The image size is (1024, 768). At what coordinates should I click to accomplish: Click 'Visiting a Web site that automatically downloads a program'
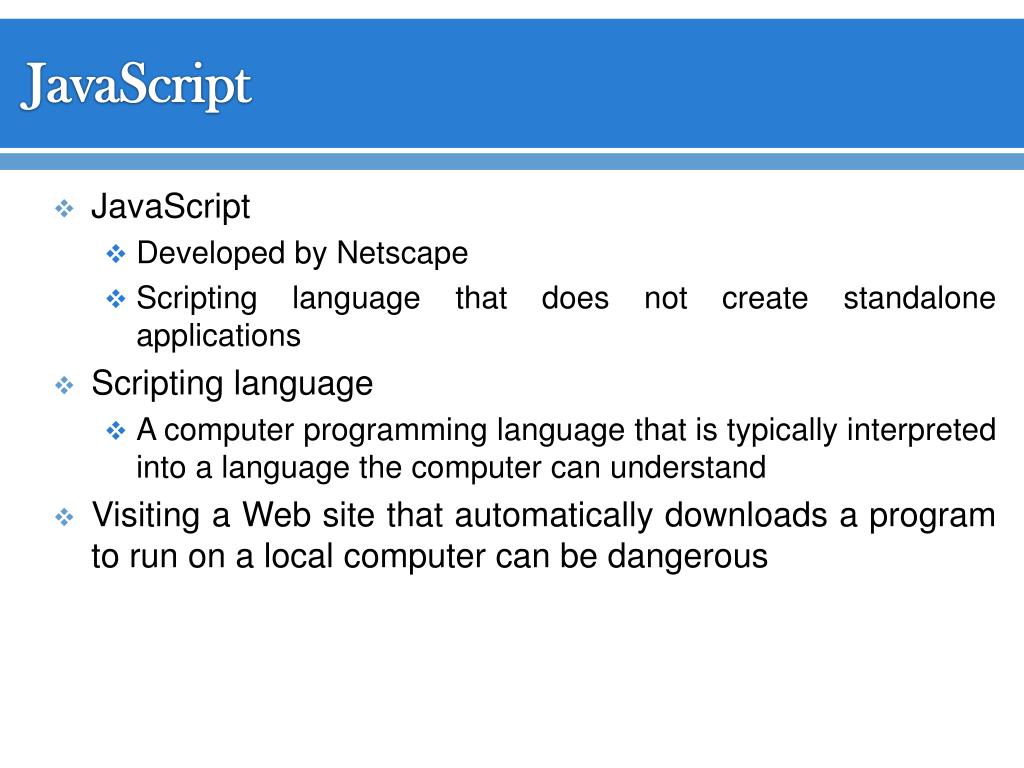click(543, 515)
